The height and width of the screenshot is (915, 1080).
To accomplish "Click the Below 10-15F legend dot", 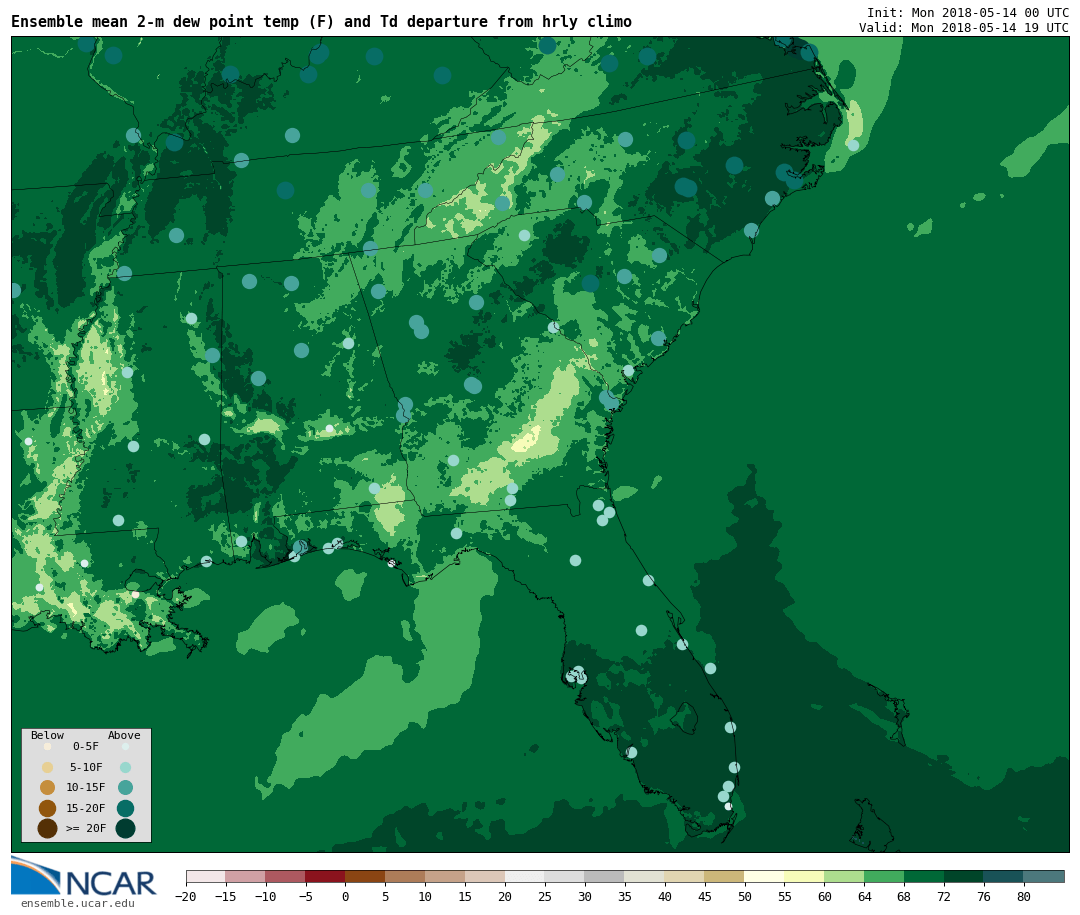I will tap(48, 787).
